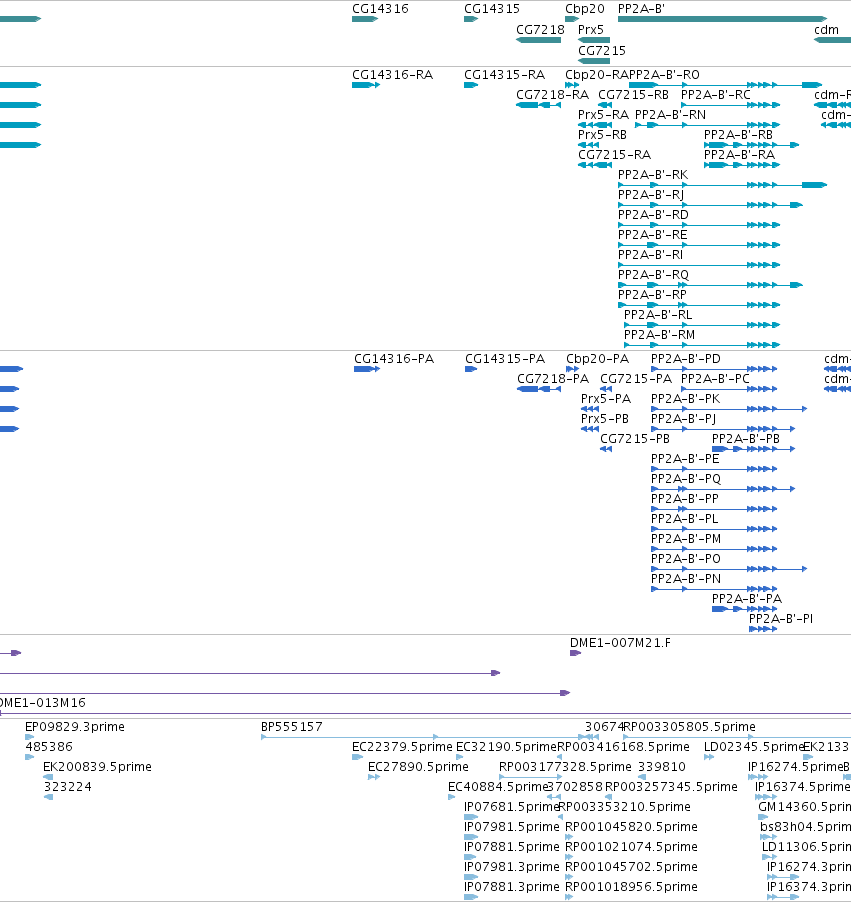Click transcript PP2A-B'-RD label

click(653, 215)
